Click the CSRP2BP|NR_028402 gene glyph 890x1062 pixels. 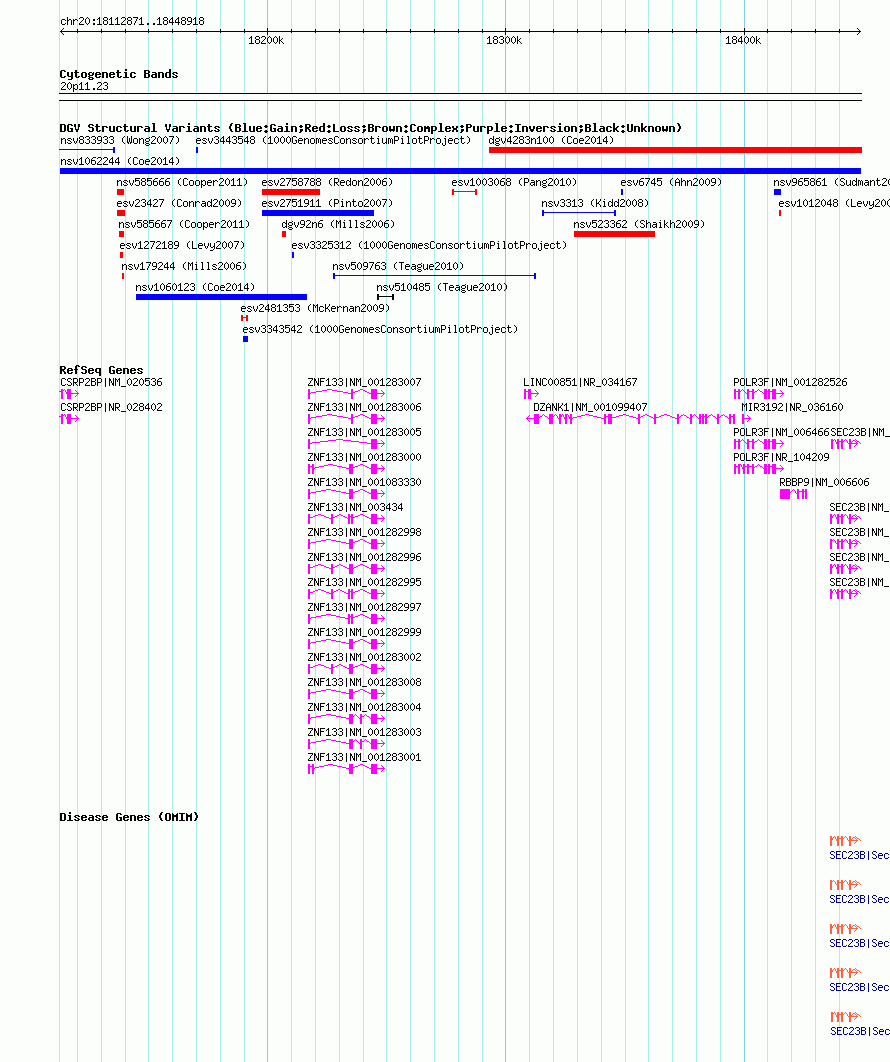coord(69,419)
